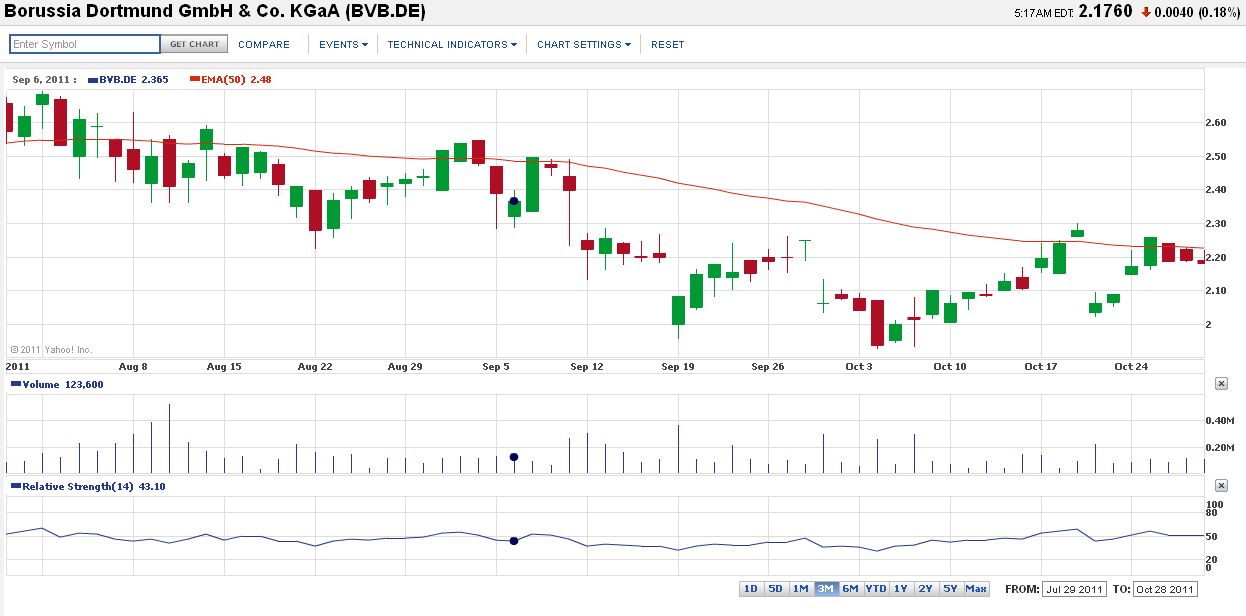The width and height of the screenshot is (1246, 616).
Task: Select the Max time range
Action: 976,589
